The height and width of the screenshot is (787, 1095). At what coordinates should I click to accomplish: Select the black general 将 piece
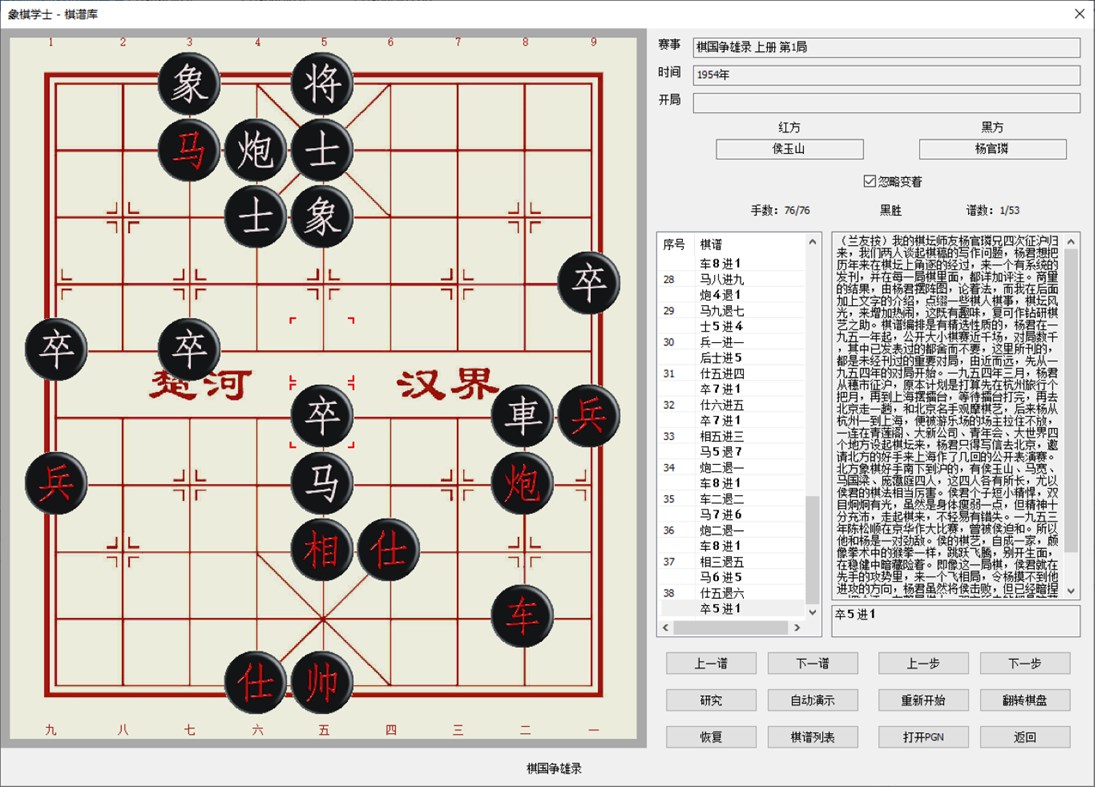tap(322, 81)
